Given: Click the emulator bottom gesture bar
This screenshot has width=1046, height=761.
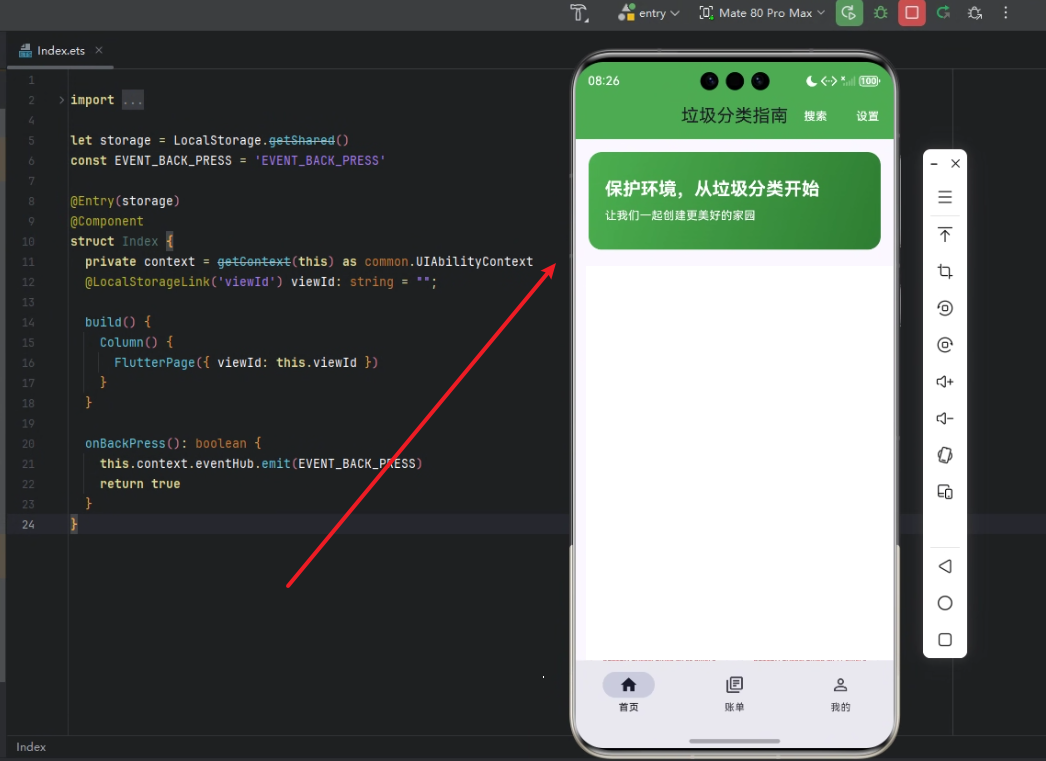Looking at the screenshot, I should tap(734, 741).
